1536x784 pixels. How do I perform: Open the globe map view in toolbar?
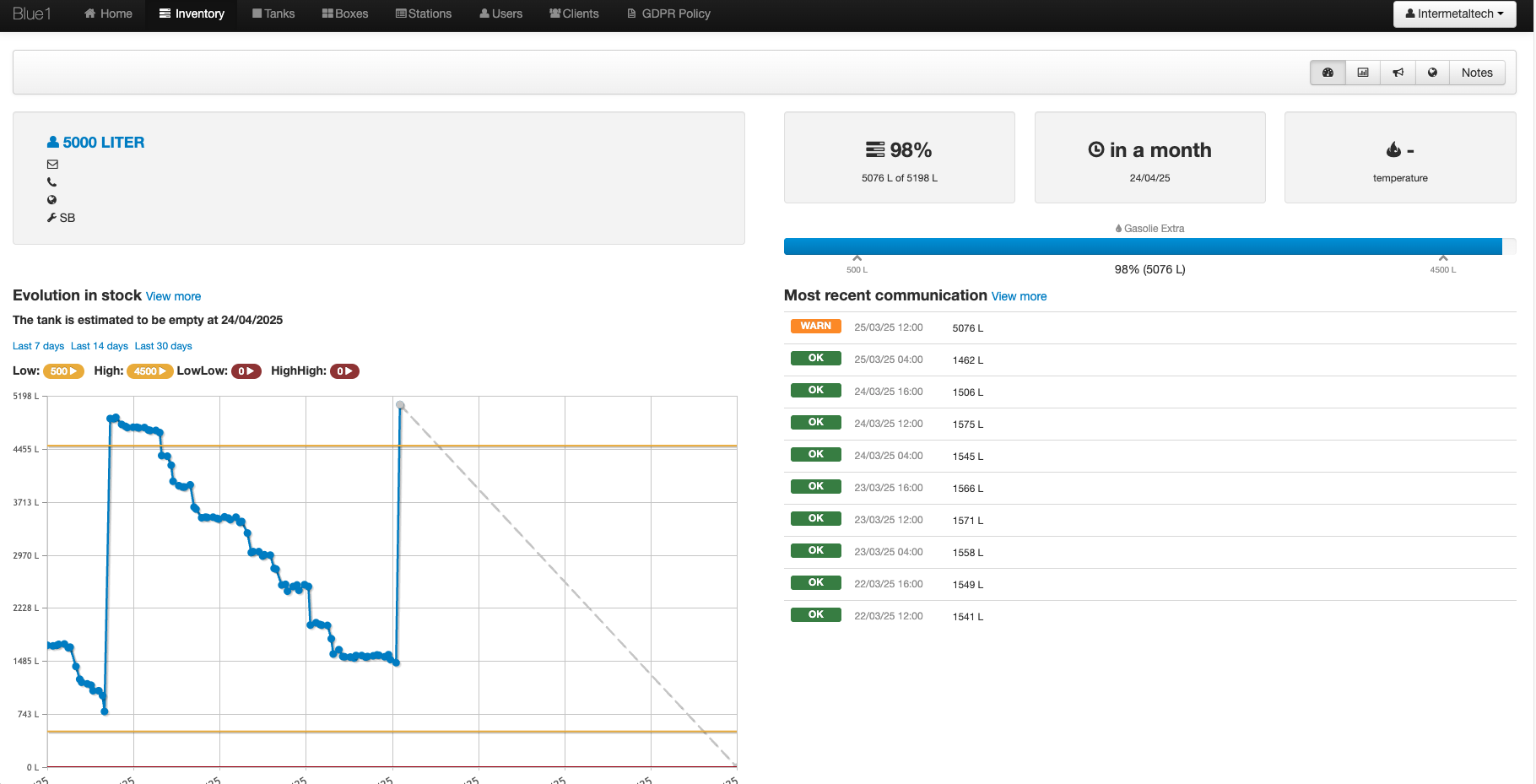pyautogui.click(x=1432, y=73)
